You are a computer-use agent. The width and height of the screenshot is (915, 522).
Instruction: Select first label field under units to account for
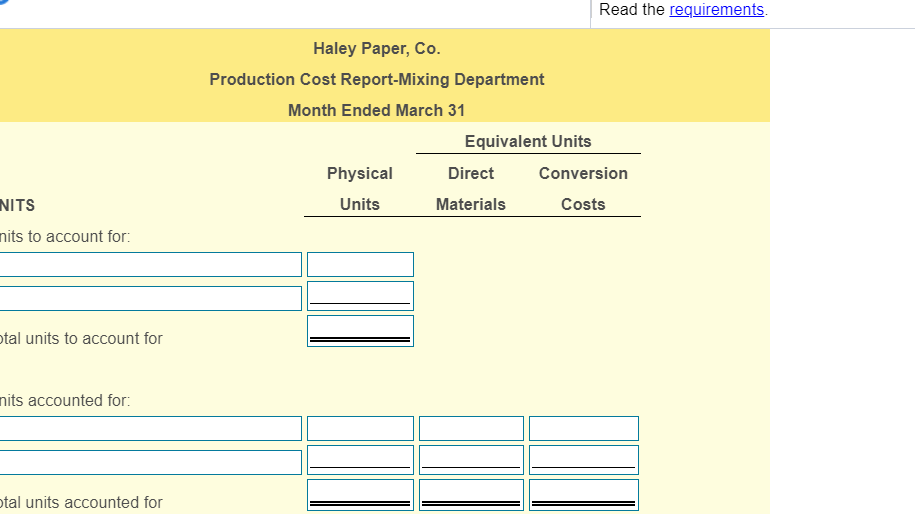(x=151, y=265)
